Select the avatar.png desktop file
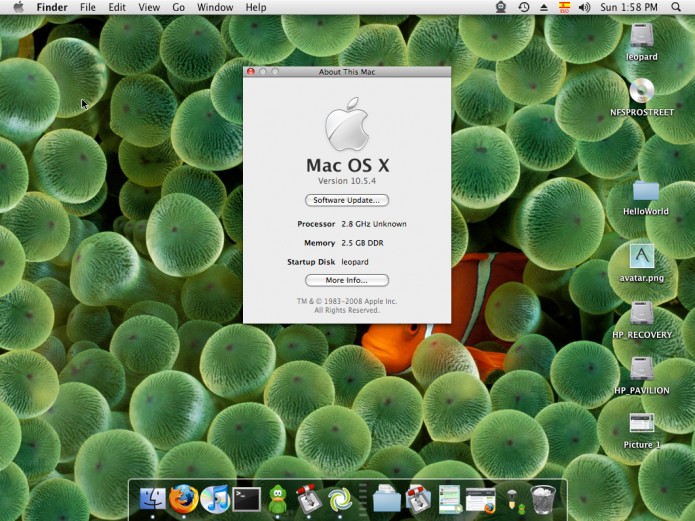 [642, 263]
